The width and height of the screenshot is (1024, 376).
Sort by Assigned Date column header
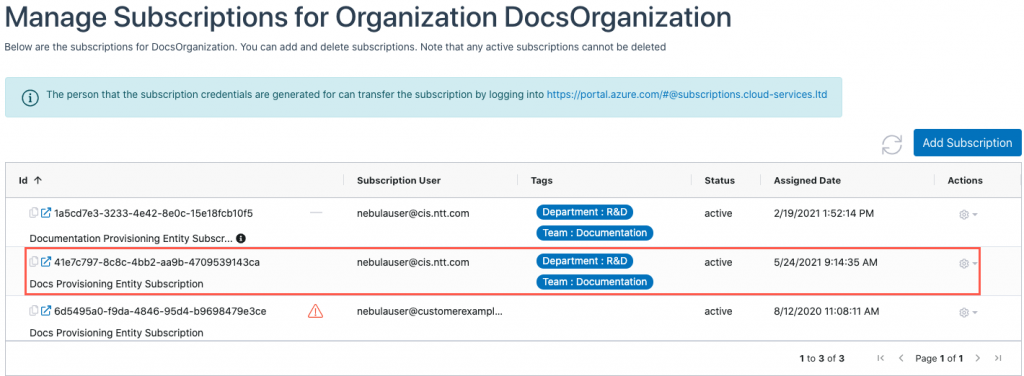[x=807, y=180]
